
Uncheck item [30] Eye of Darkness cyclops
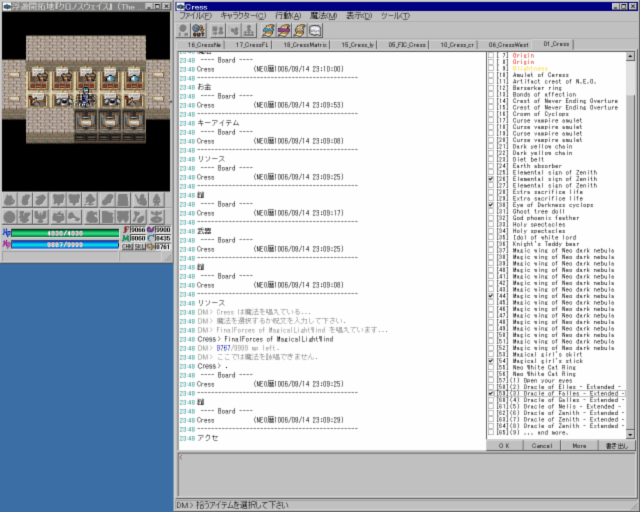coord(491,205)
